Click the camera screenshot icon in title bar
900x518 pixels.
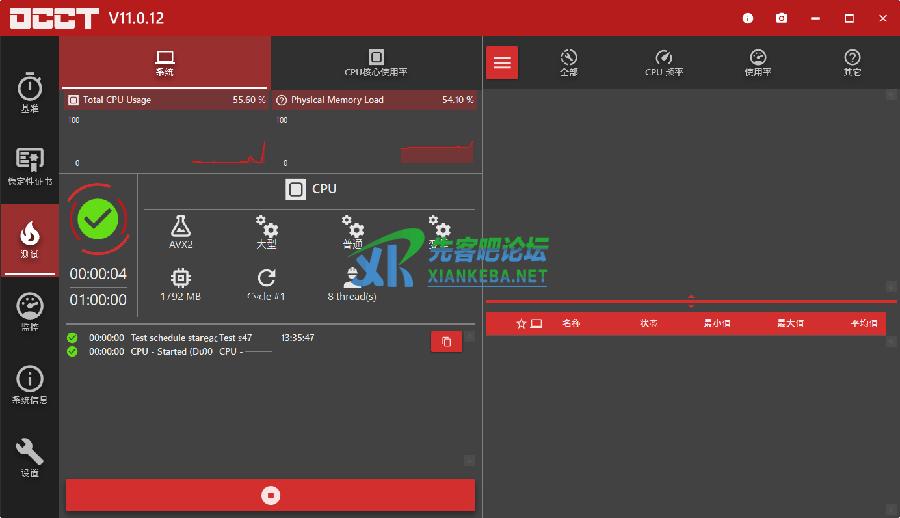click(781, 18)
